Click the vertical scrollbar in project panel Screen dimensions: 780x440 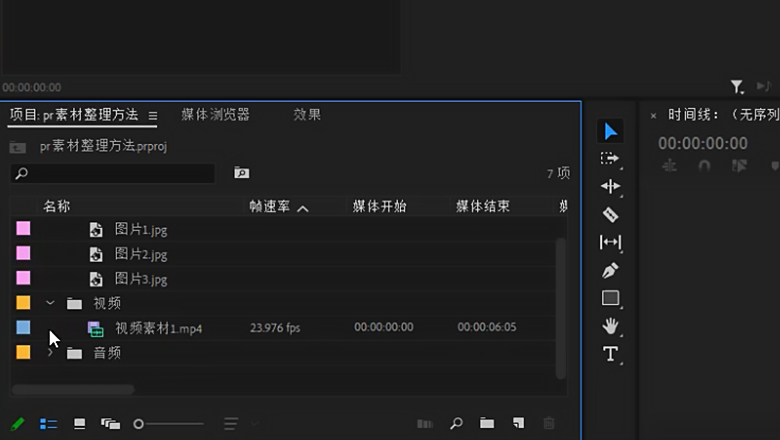click(561, 308)
